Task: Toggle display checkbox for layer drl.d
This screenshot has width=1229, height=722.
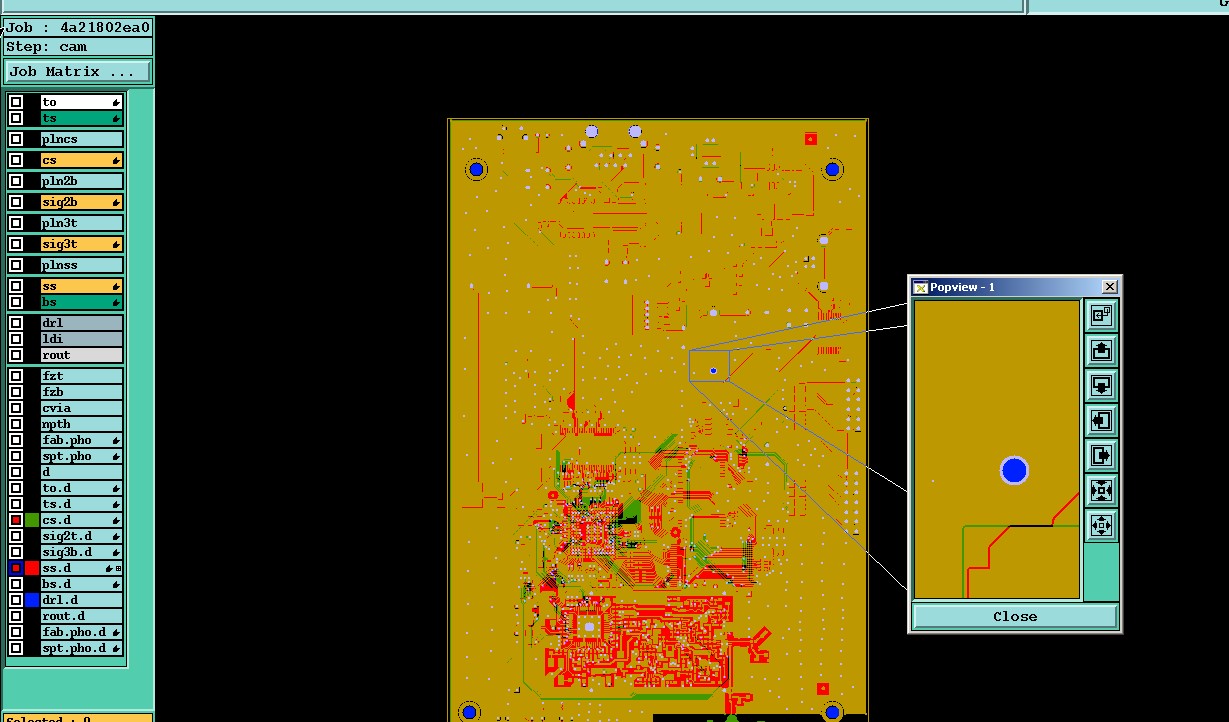Action: tap(16, 600)
